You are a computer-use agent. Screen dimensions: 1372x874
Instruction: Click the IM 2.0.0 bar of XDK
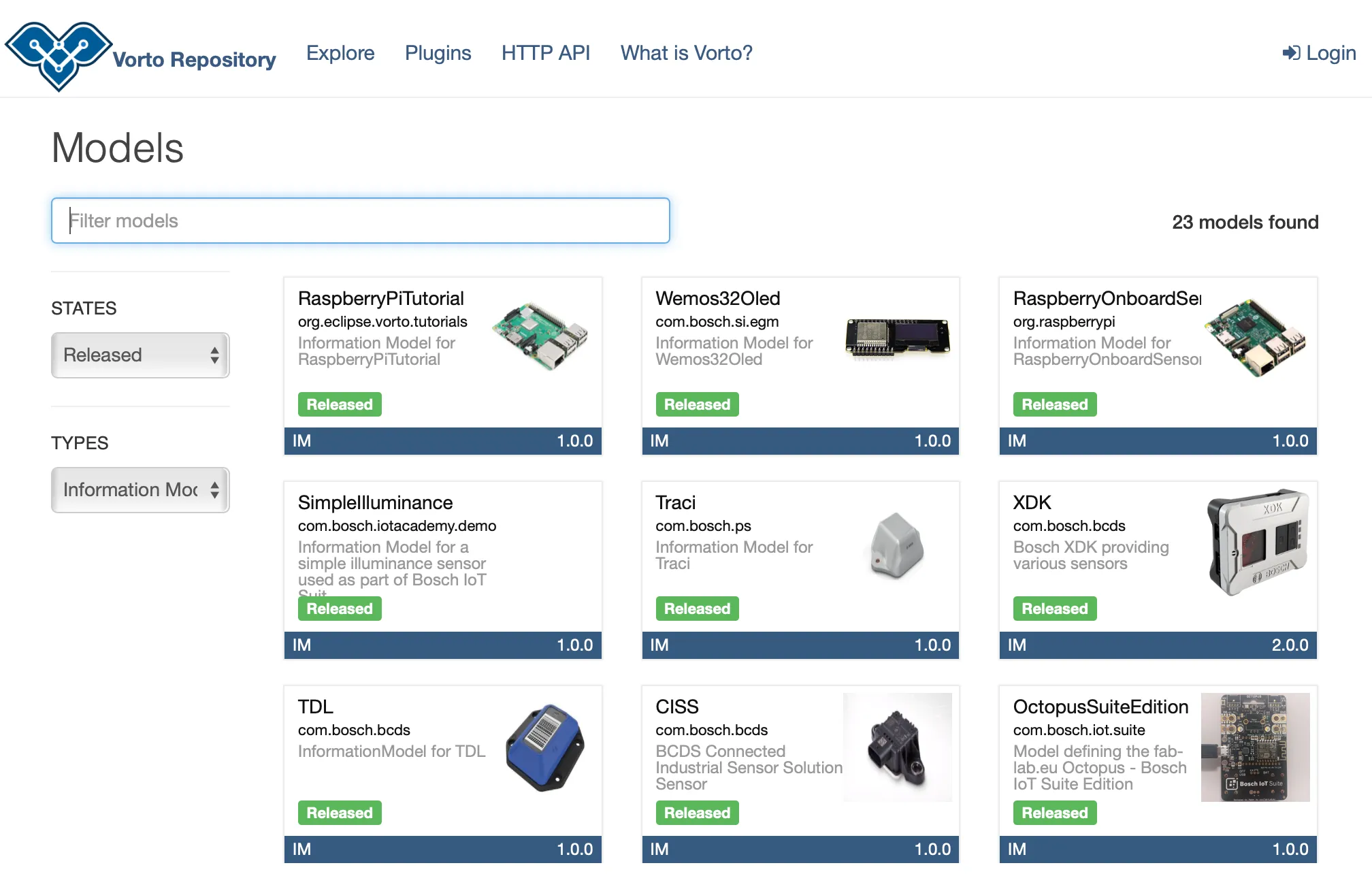pos(1158,645)
